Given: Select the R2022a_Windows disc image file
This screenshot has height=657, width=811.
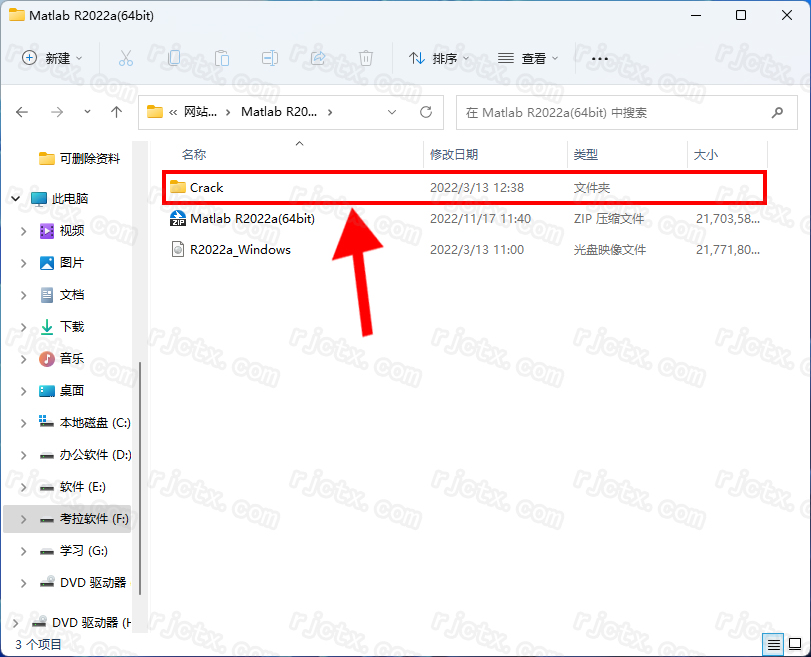Looking at the screenshot, I should (240, 249).
